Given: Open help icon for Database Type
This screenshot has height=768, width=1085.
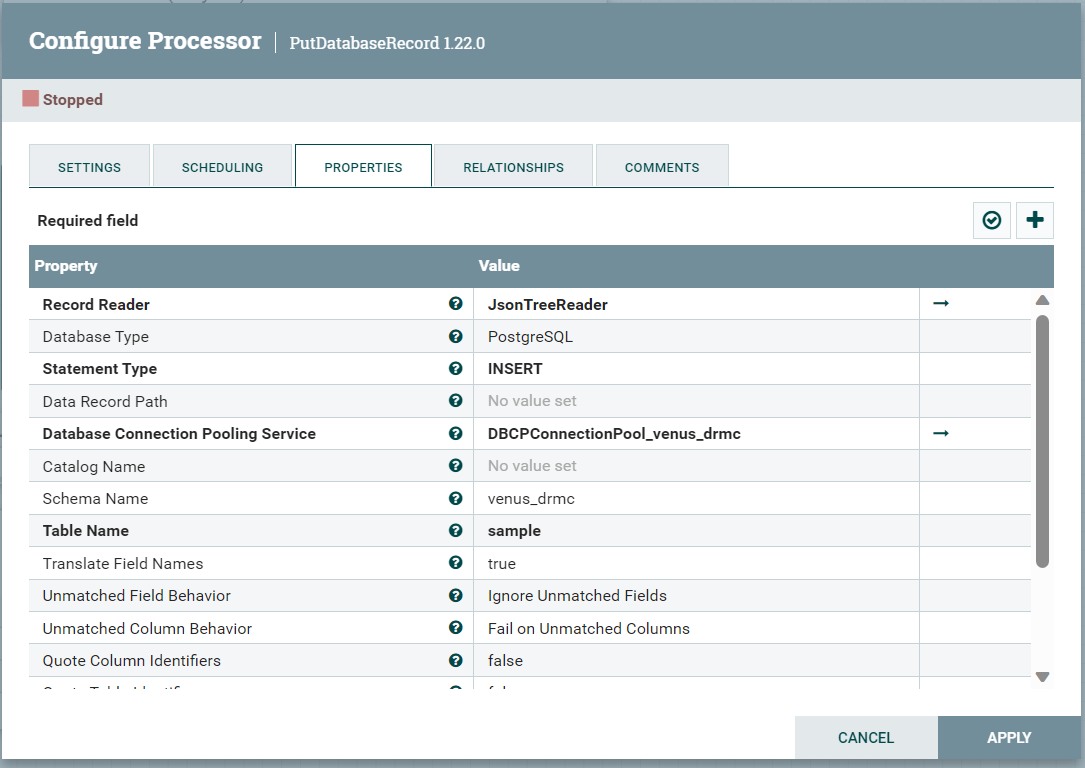Looking at the screenshot, I should [x=455, y=336].
